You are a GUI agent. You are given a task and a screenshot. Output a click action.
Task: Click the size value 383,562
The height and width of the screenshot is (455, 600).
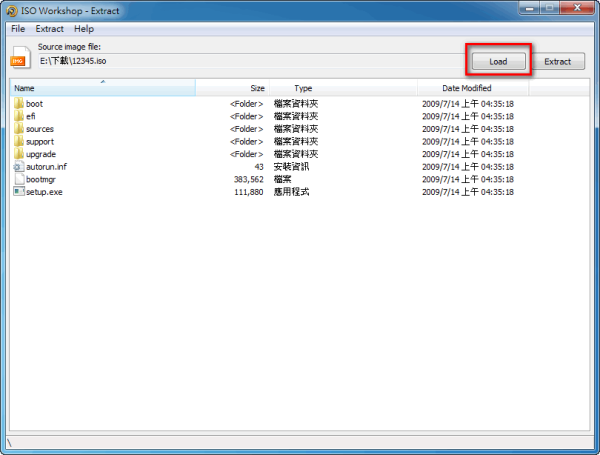click(249, 179)
